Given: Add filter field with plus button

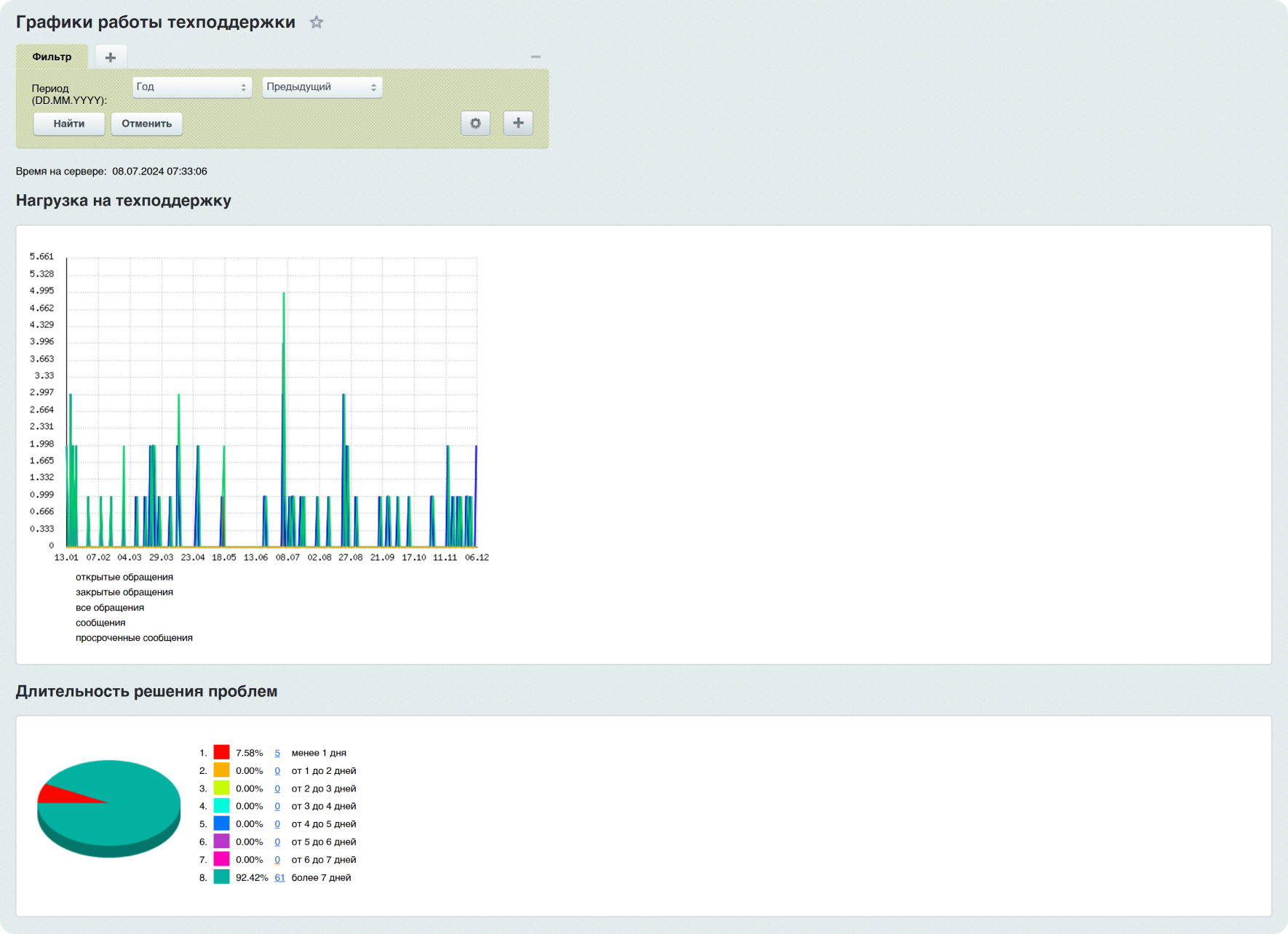Looking at the screenshot, I should pos(518,123).
